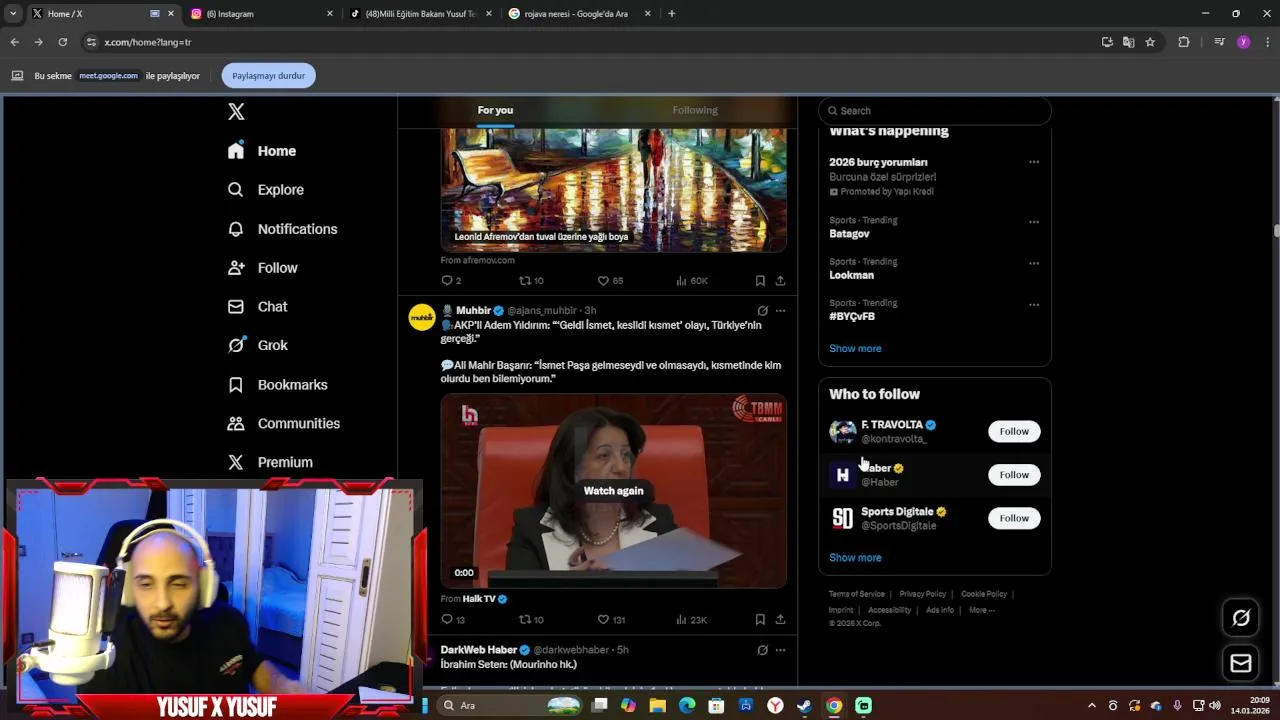This screenshot has height=720, width=1280.
Task: Show more trending topics
Action: coord(855,349)
